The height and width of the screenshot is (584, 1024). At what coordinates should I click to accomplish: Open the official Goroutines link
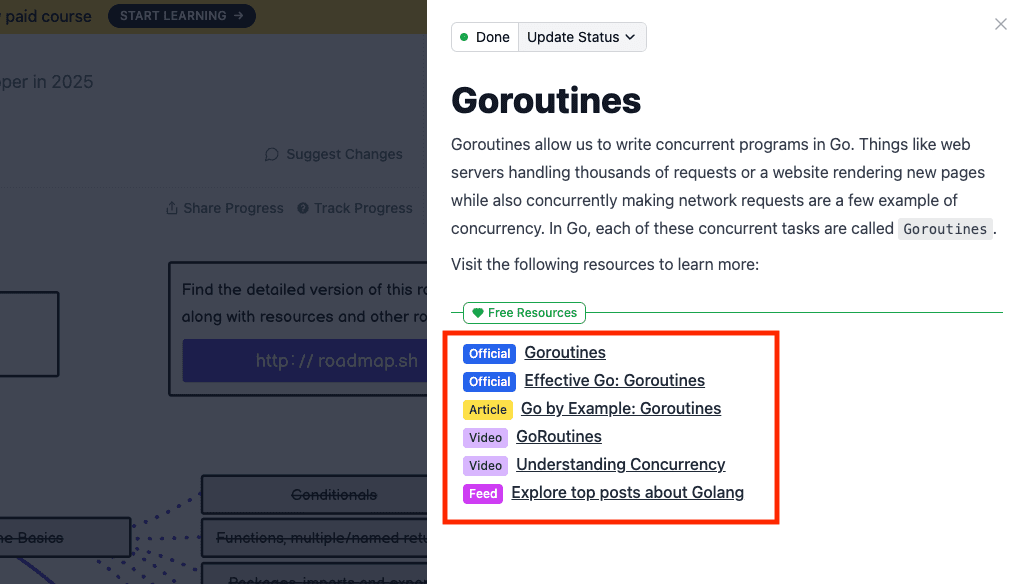coord(565,352)
